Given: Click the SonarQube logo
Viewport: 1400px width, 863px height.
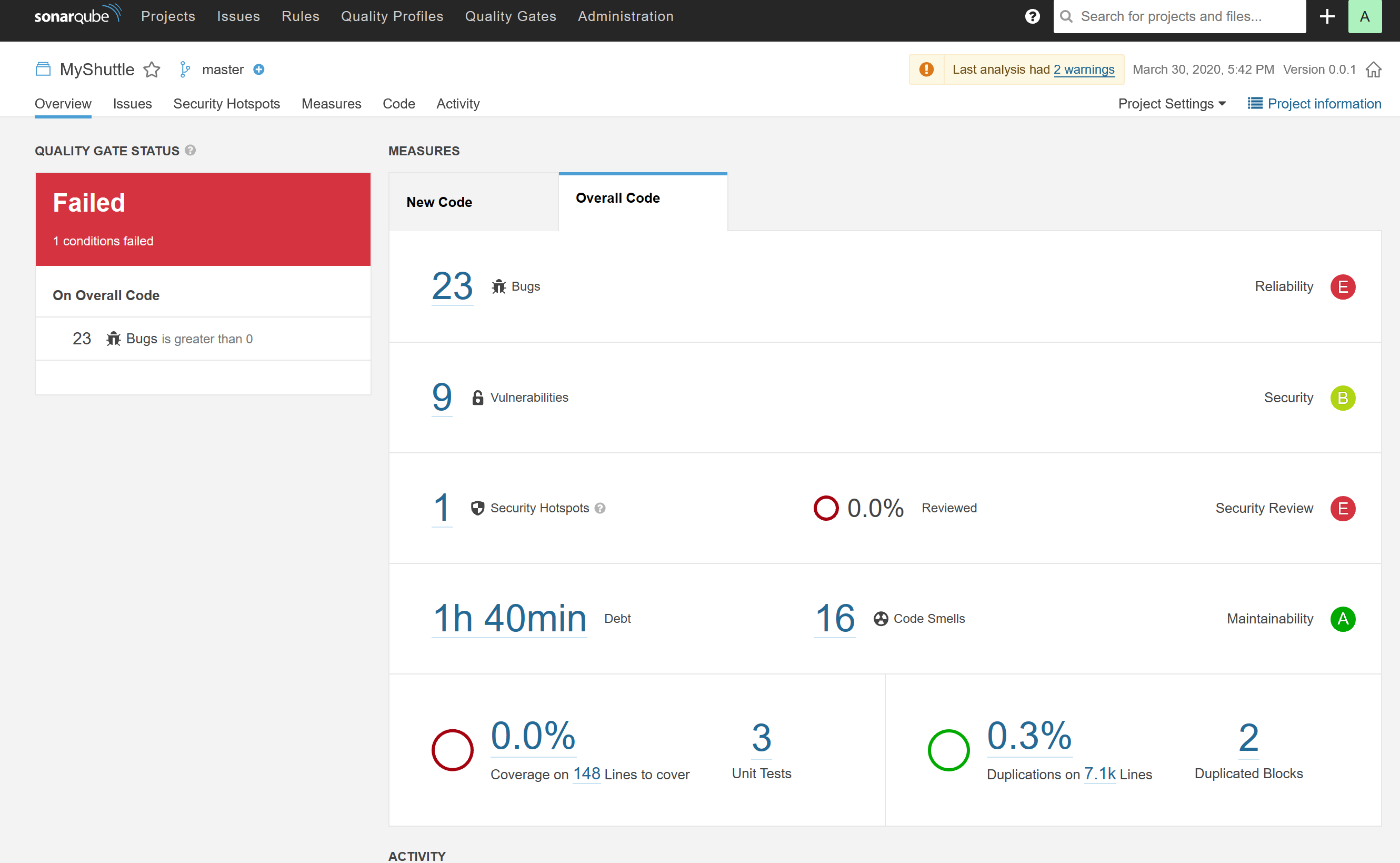Looking at the screenshot, I should [77, 15].
